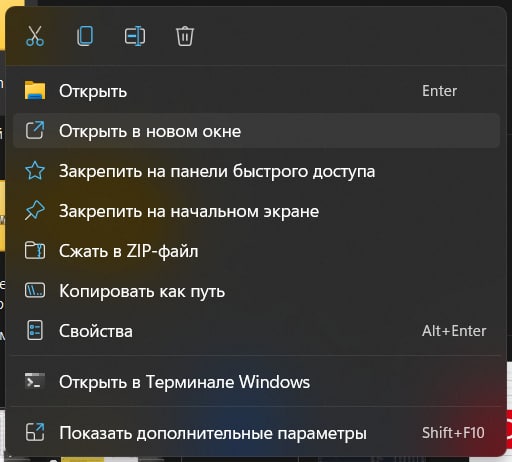The height and width of the screenshot is (462, 512).
Task: Choose Показать дополнительные параметры
Action: (256, 433)
